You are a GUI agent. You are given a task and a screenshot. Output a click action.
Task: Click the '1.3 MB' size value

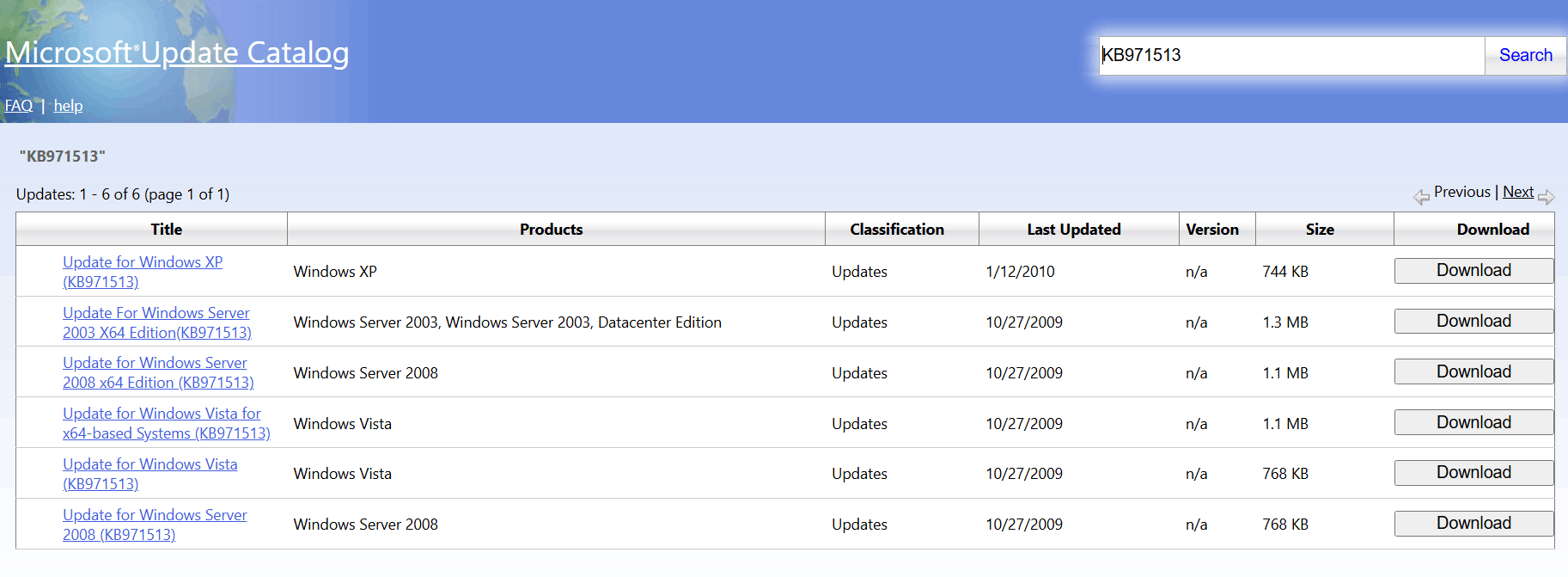[x=1285, y=322]
